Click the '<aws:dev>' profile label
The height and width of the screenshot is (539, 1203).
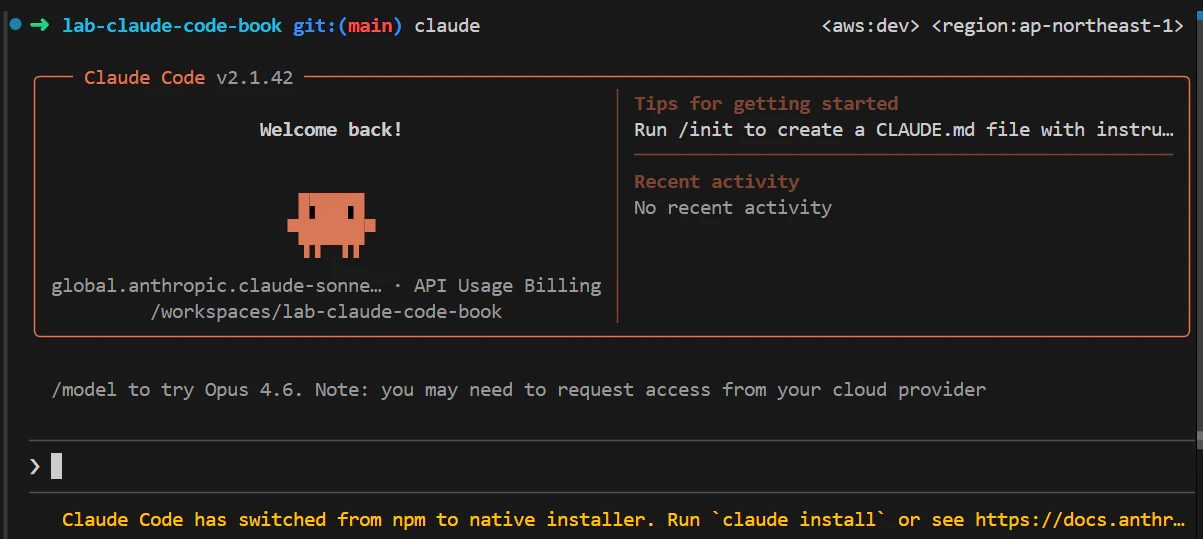(870, 25)
